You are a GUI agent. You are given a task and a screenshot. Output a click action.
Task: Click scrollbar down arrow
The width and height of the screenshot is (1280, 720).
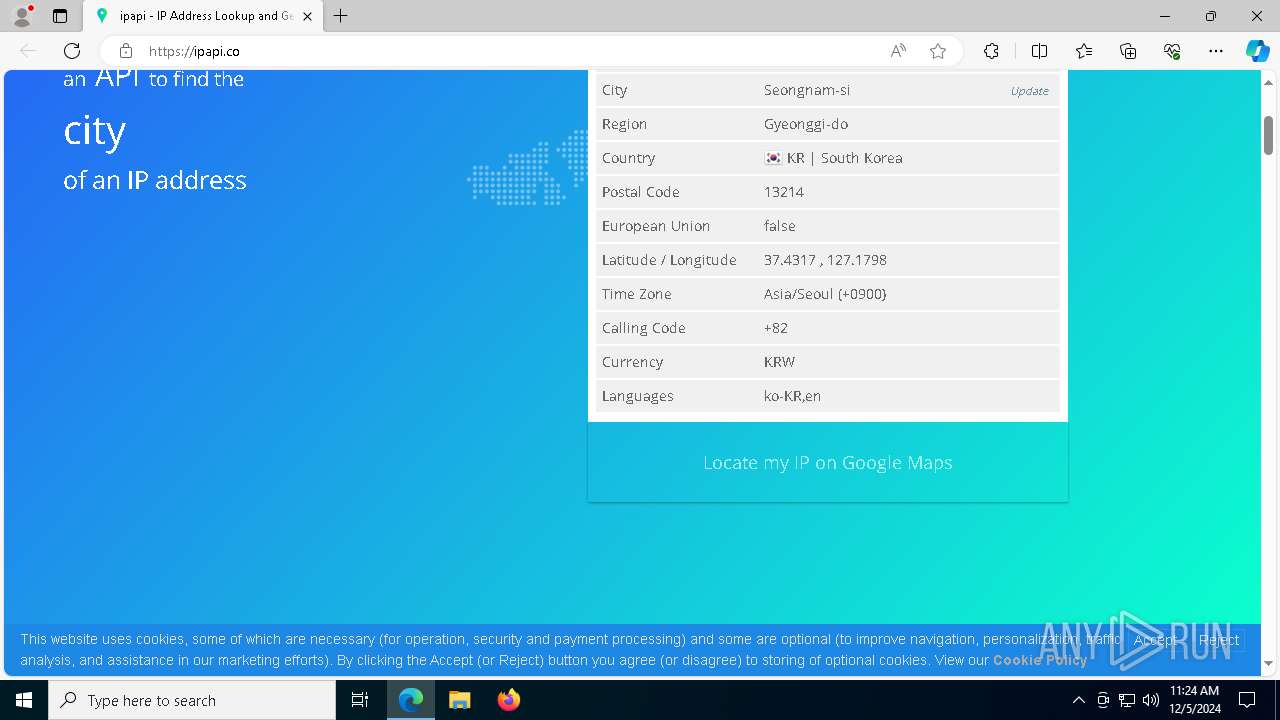coord(1268,663)
